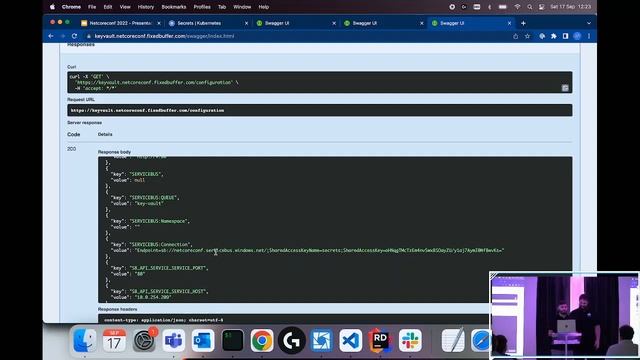Image resolution: width=640 pixels, height=360 pixels.
Task: Close the Netcoreconf 2022 tab
Action: (x=159, y=23)
